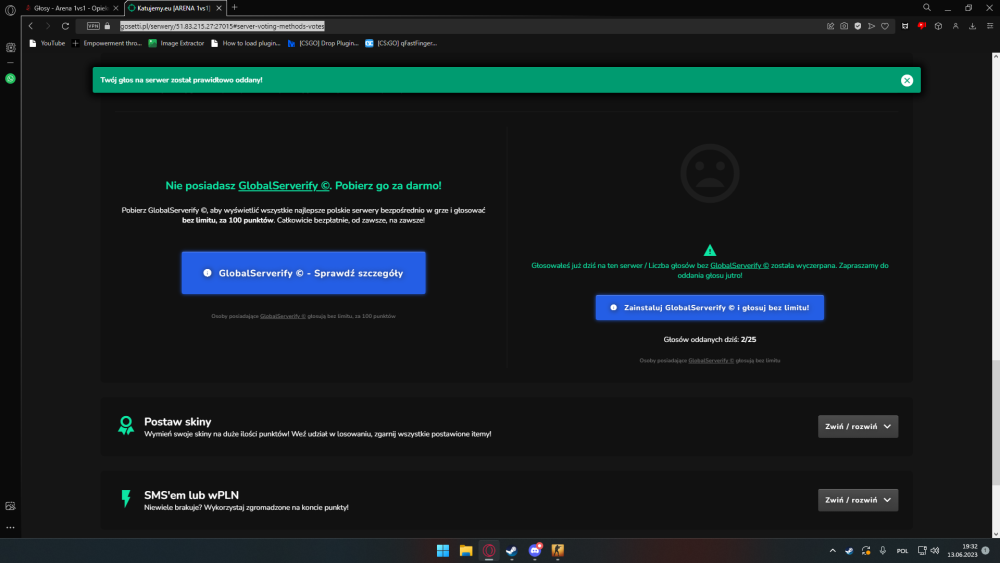Open the Opera account profile icon
This screenshot has width=1000, height=563.
click(955, 26)
